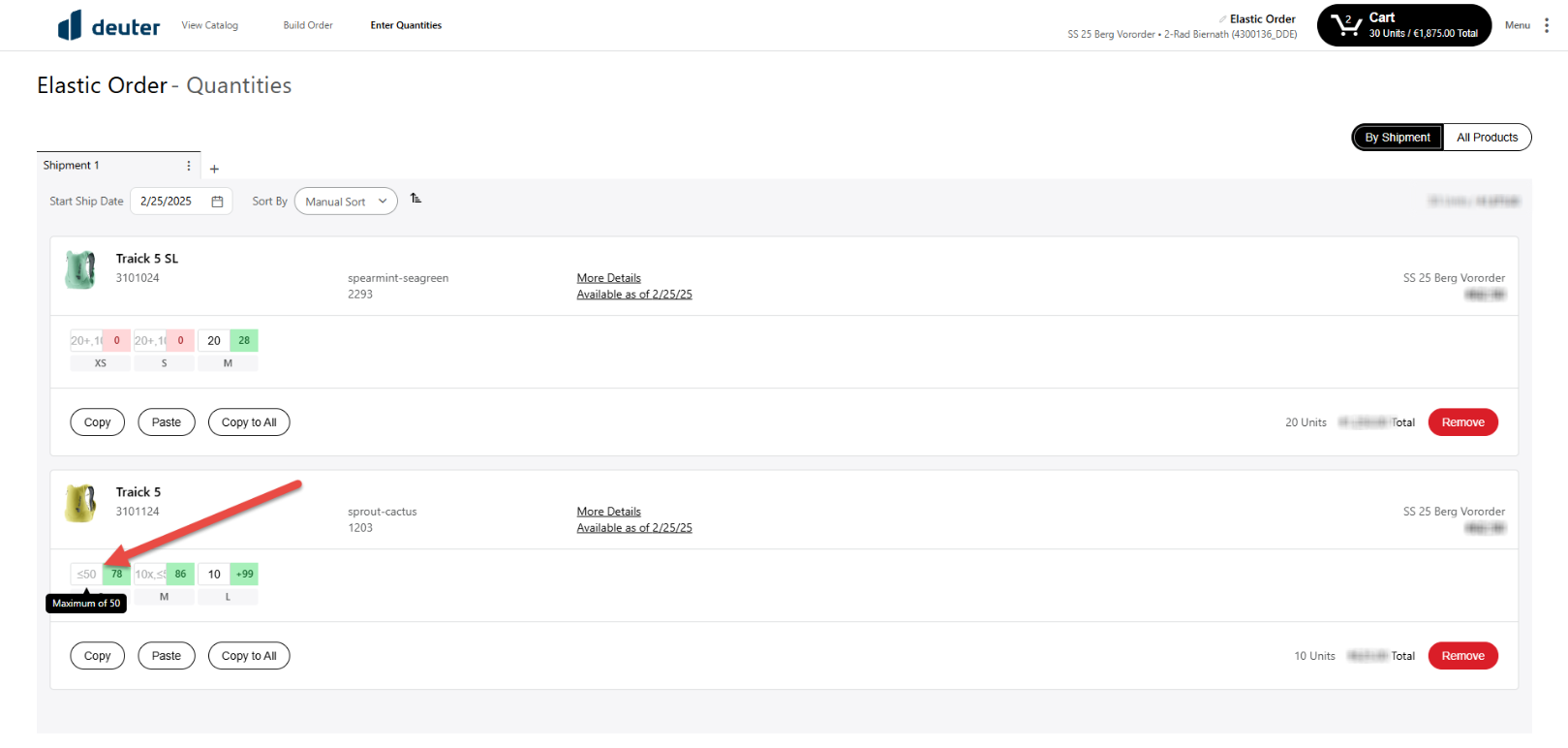Add a new shipment with plus icon
This screenshot has width=1568, height=748.
click(x=214, y=169)
